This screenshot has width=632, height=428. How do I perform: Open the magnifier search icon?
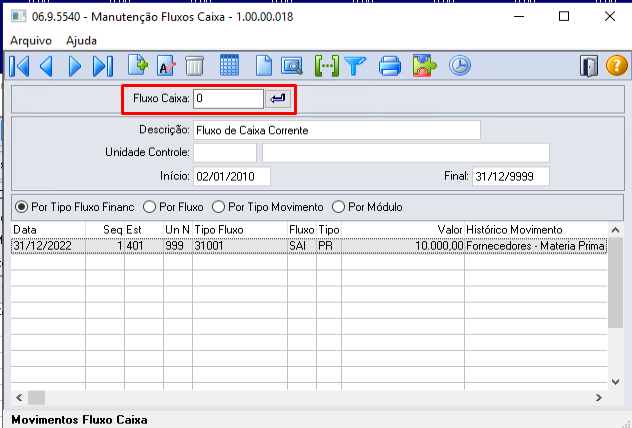click(x=292, y=66)
